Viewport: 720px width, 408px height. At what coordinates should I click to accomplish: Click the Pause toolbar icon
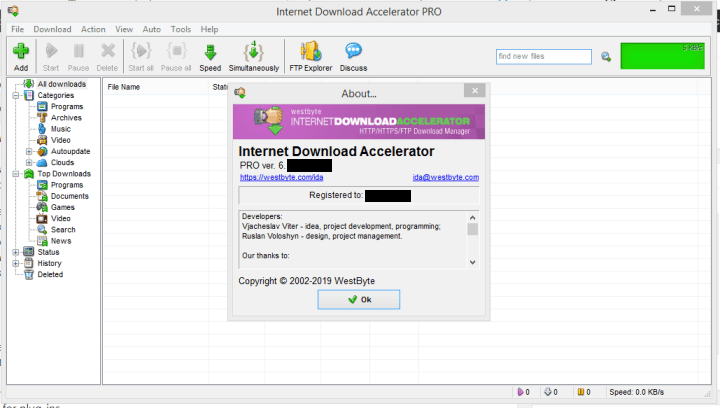click(x=79, y=56)
